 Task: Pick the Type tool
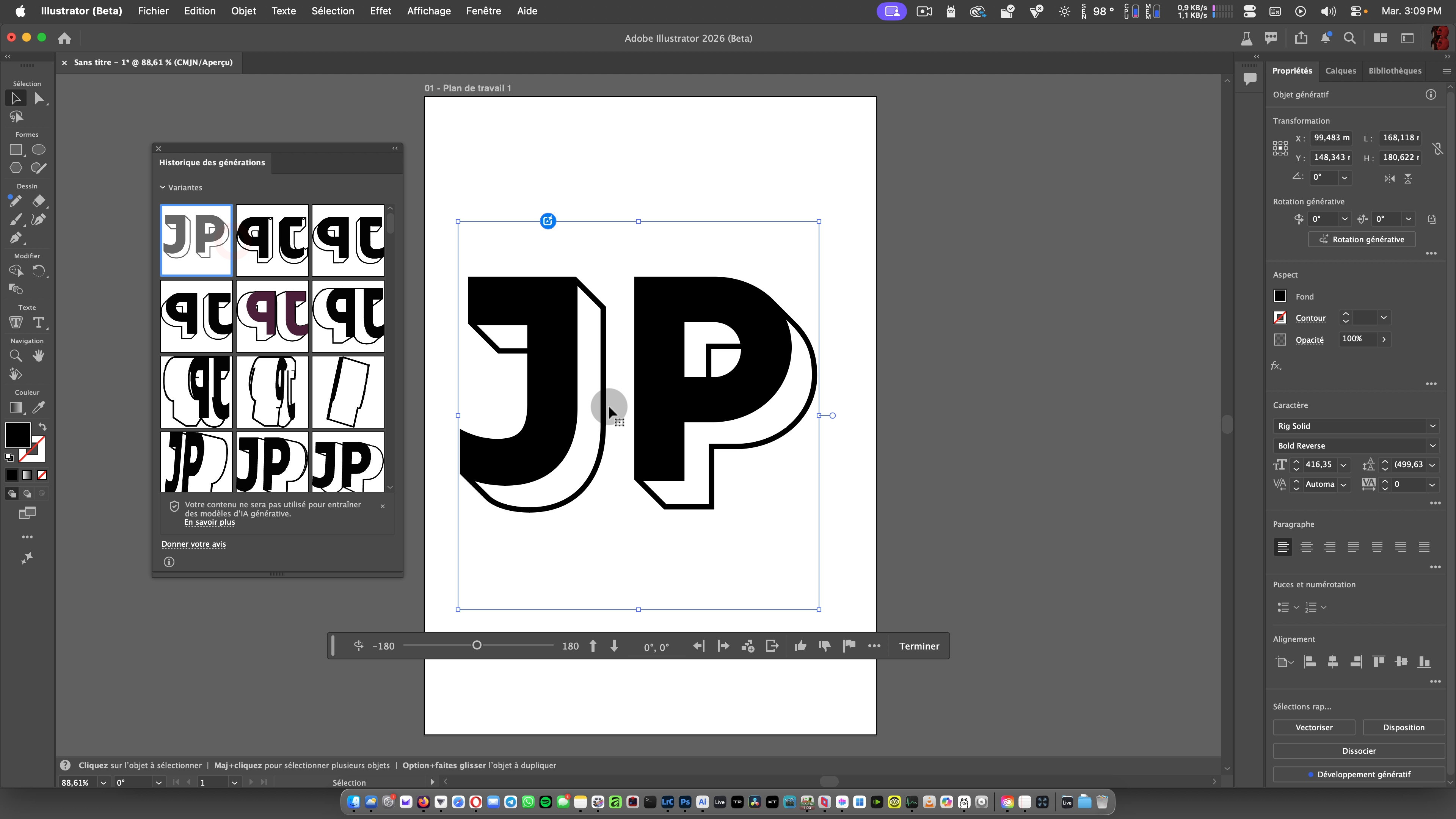pos(38,323)
